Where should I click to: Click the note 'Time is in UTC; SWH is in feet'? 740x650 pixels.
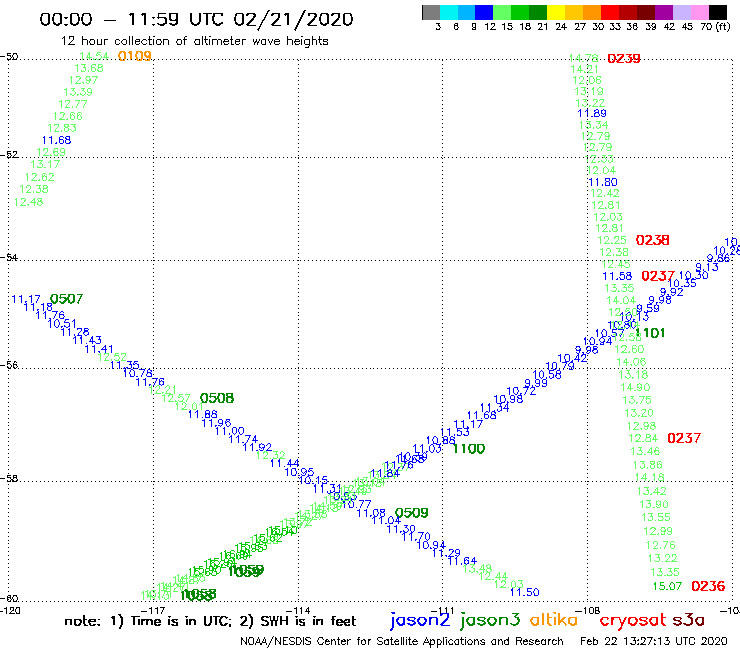tap(210, 621)
